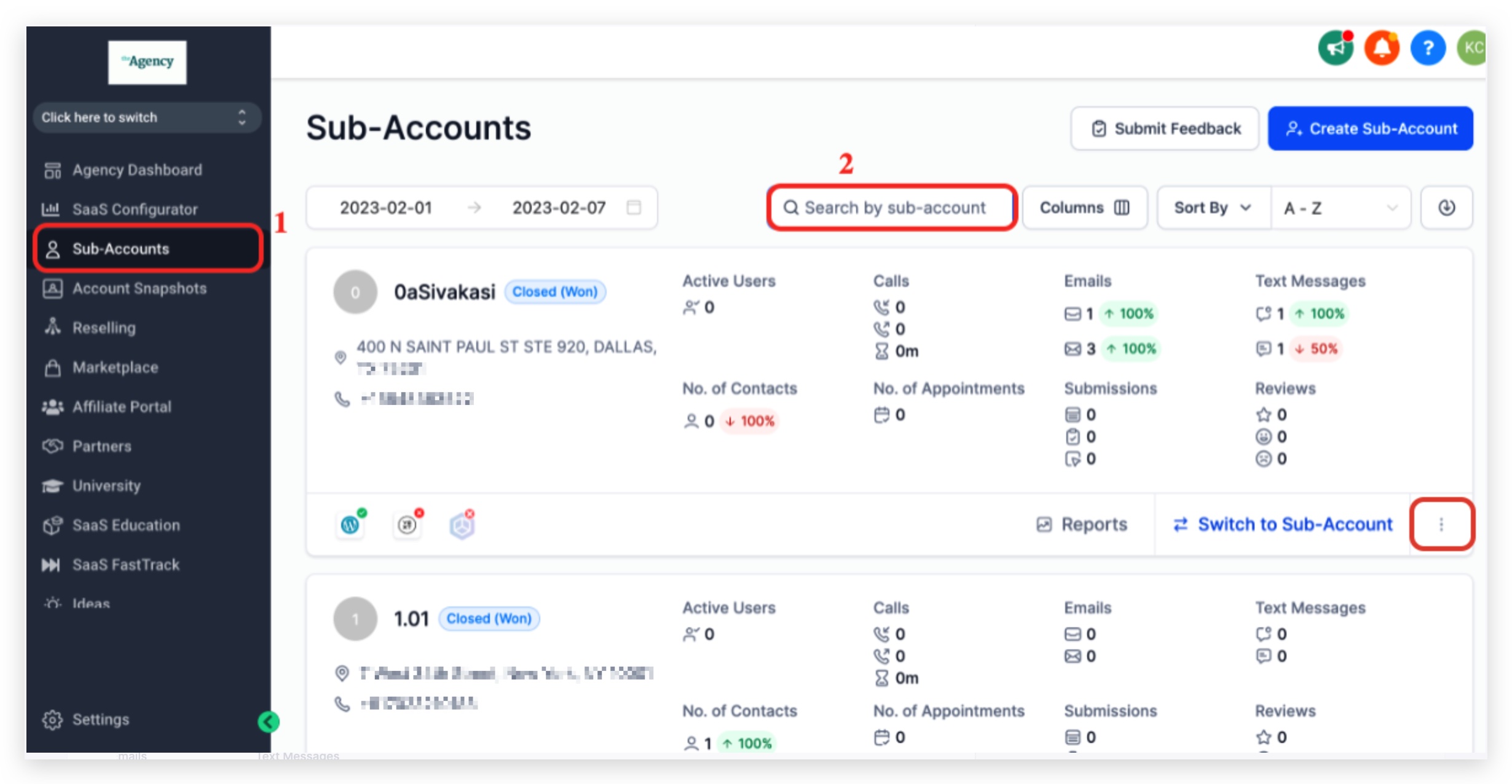Click the Submit Feedback button
The height and width of the screenshot is (784, 1512).
tap(1165, 128)
